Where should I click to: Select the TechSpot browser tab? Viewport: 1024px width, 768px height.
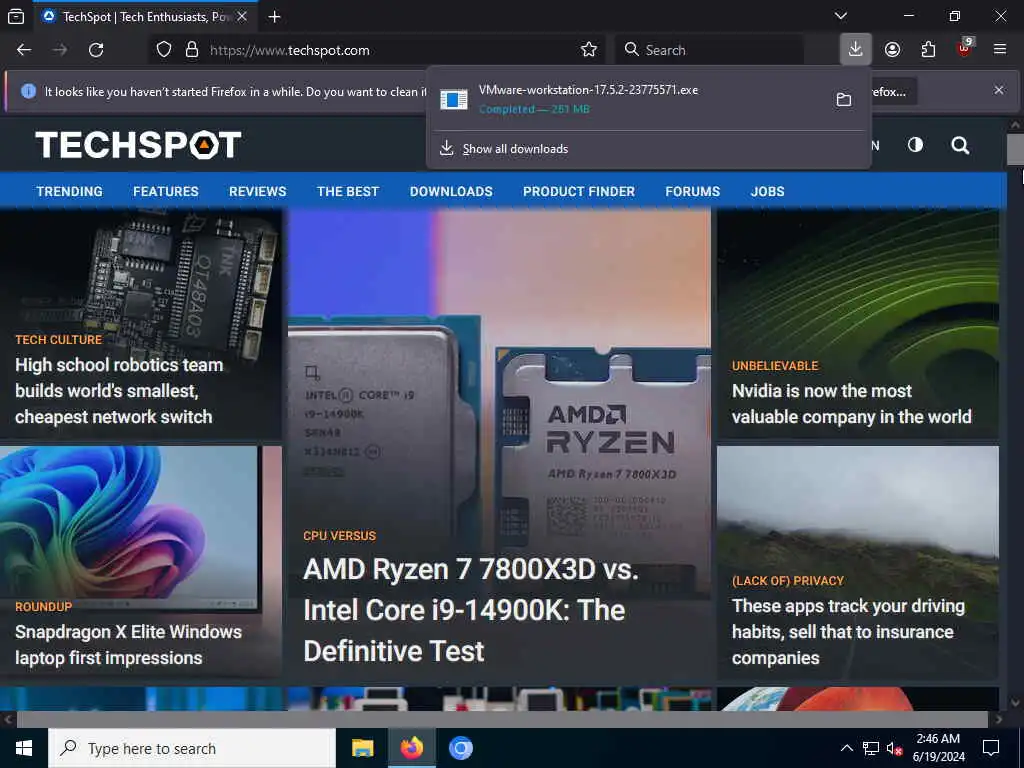(x=145, y=16)
